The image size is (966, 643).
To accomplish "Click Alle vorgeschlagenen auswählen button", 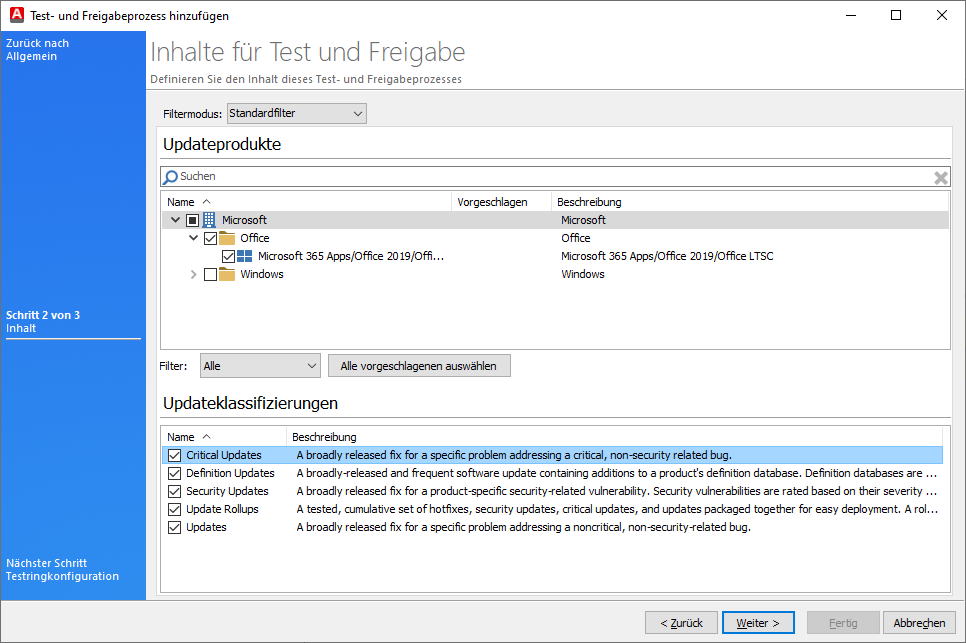I will tap(419, 366).
